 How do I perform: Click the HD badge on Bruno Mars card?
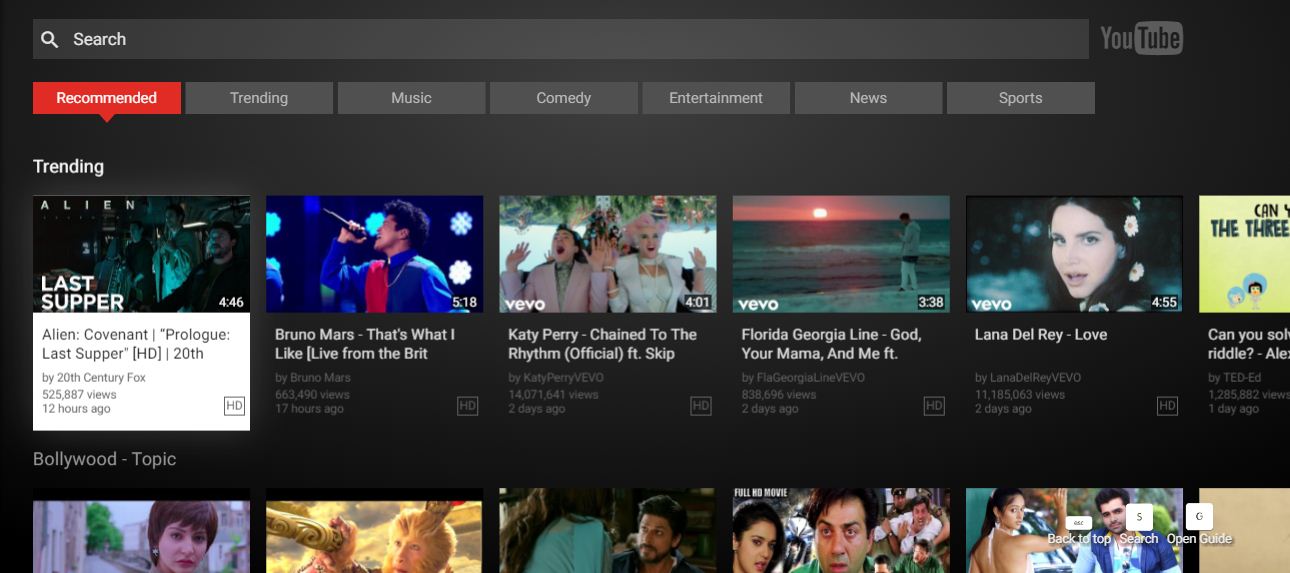(467, 405)
